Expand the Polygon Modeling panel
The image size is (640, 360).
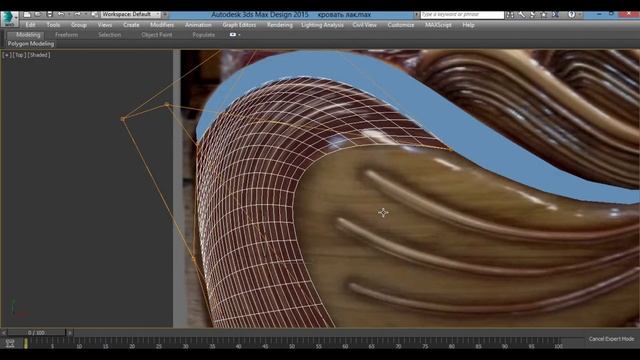pyautogui.click(x=31, y=44)
